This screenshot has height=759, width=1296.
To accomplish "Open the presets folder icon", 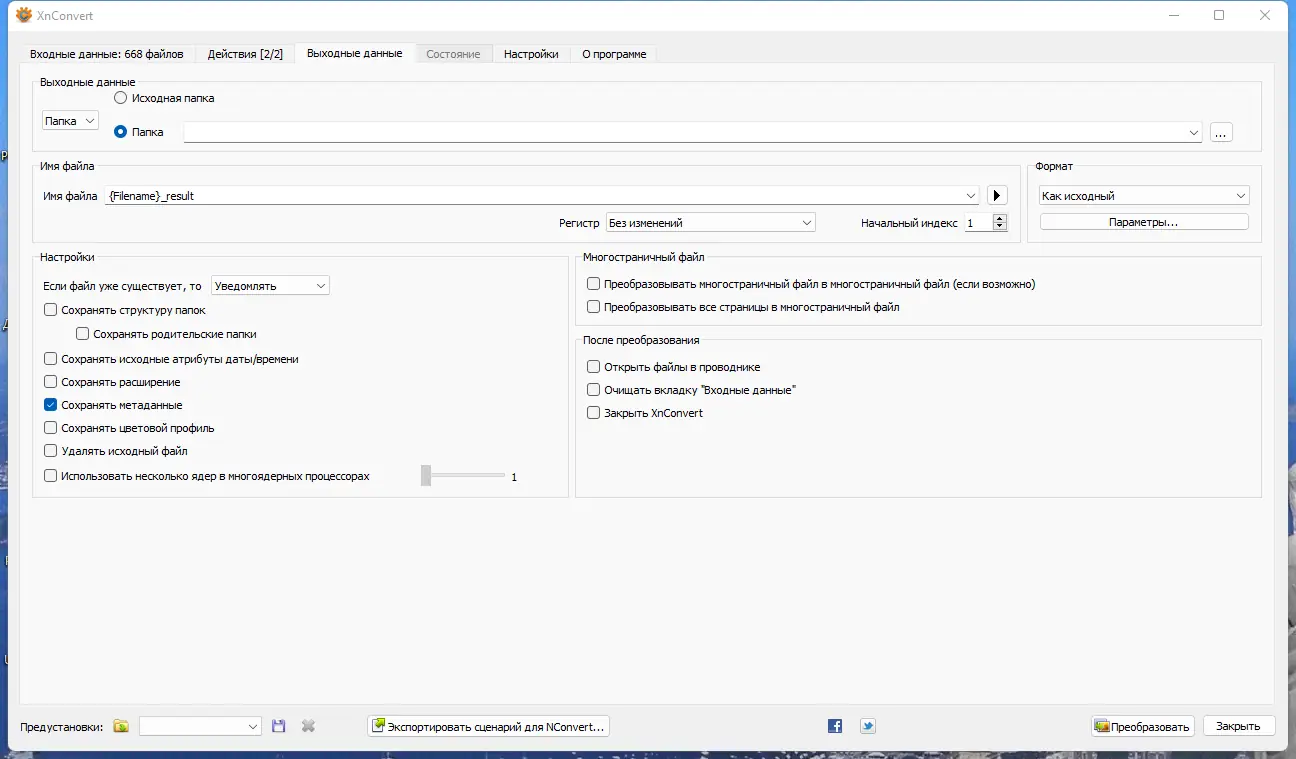I will [121, 726].
